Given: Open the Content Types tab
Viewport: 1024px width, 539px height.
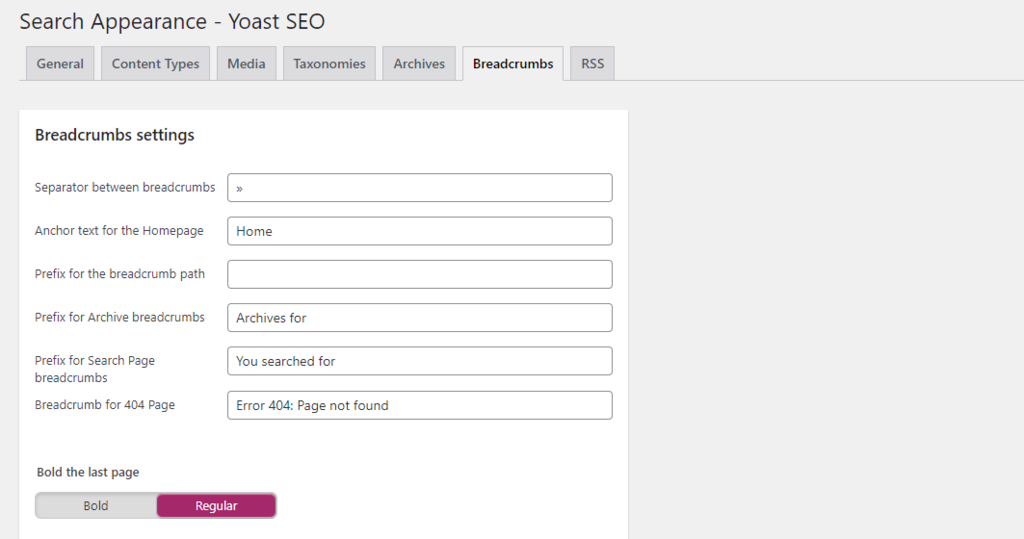Looking at the screenshot, I should [155, 64].
